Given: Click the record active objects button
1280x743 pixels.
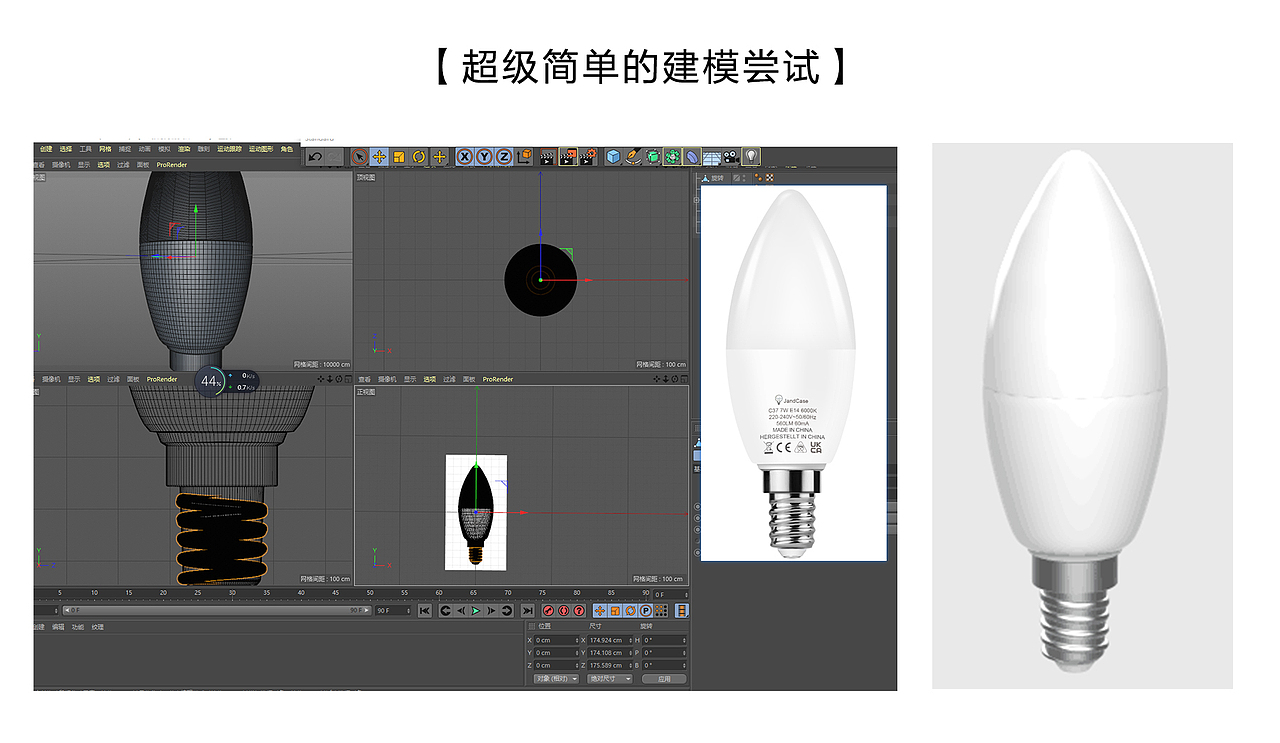Looking at the screenshot, I should point(549,611).
